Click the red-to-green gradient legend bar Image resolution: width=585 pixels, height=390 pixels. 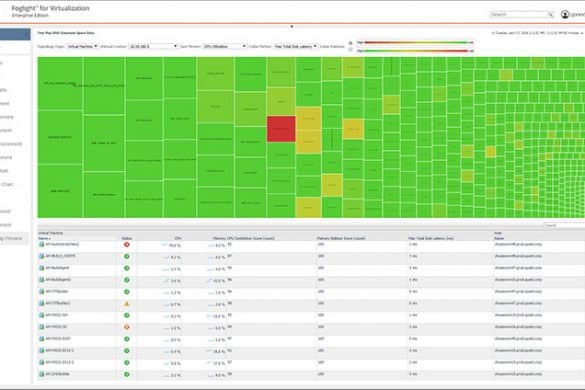pos(415,43)
